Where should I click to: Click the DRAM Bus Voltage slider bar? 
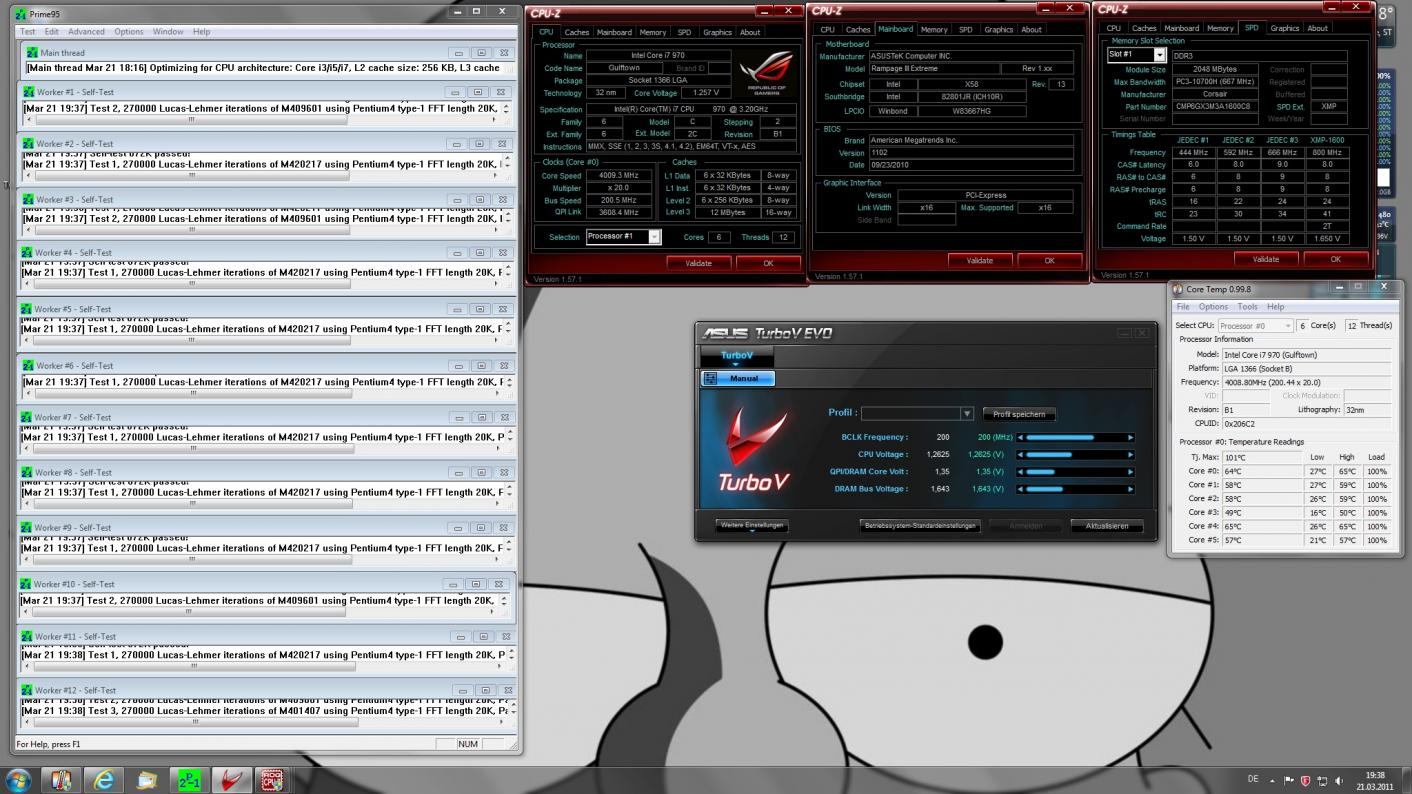[1076, 489]
